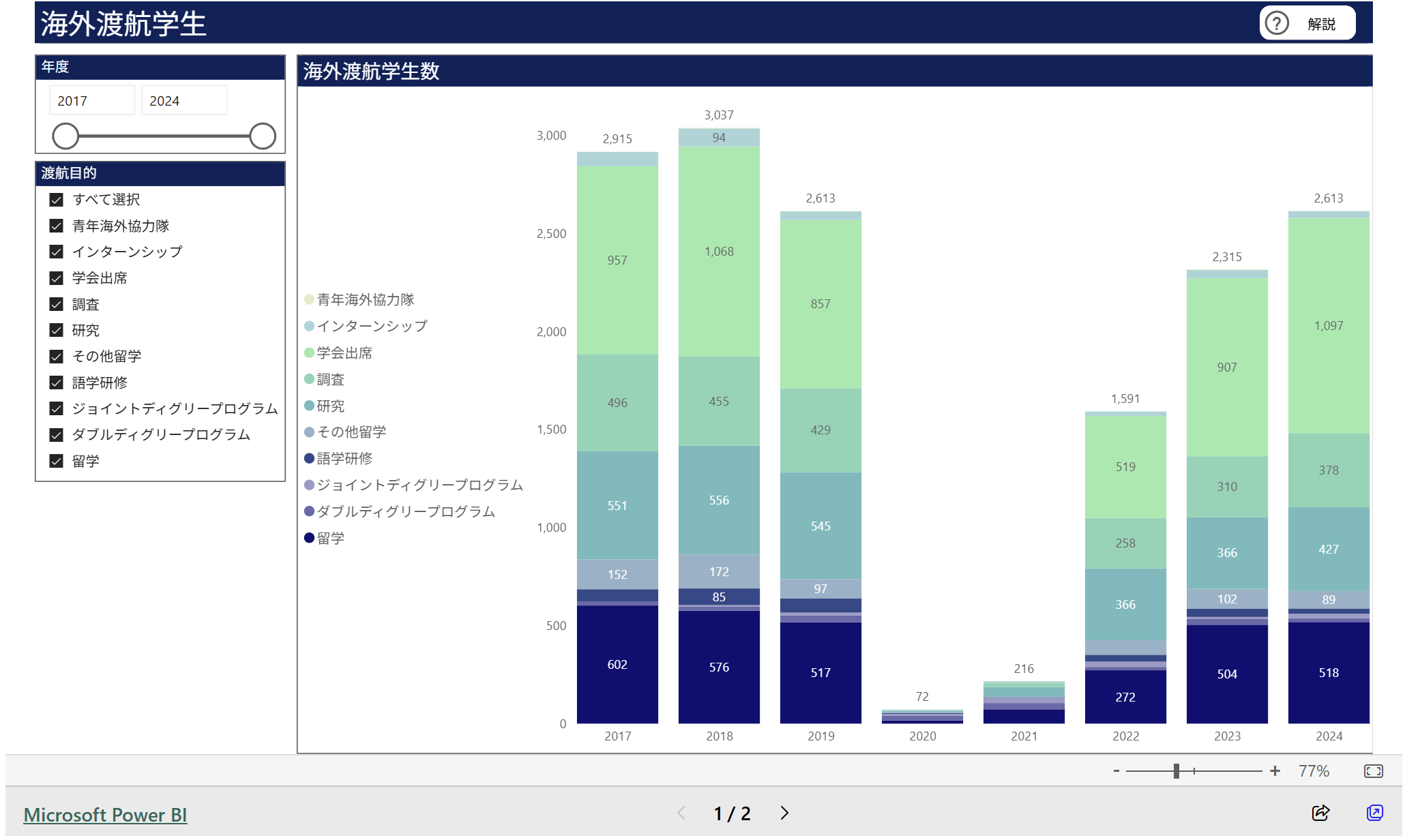Image resolution: width=1405 pixels, height=840 pixels.
Task: Click the help question mark icon
Action: [x=1276, y=24]
